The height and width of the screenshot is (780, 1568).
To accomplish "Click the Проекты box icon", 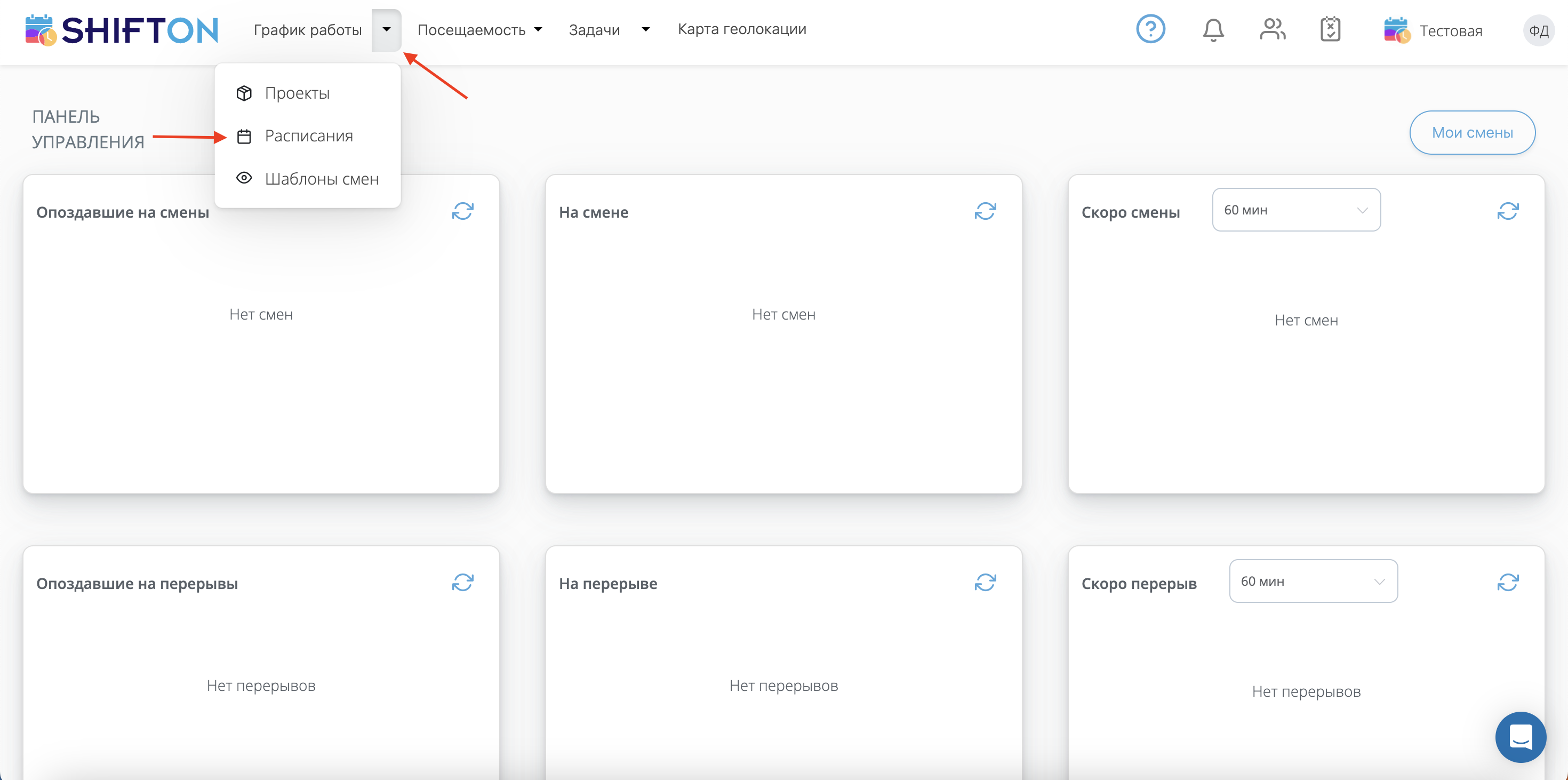I will [244, 93].
